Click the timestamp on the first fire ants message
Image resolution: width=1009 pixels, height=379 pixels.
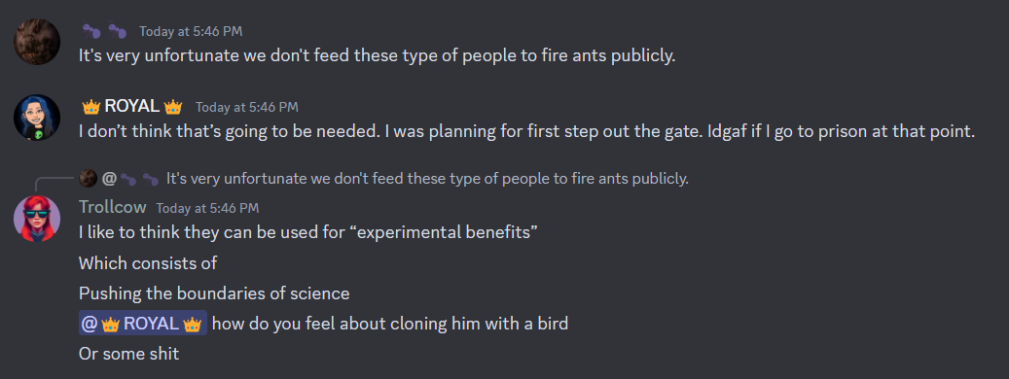(x=190, y=31)
